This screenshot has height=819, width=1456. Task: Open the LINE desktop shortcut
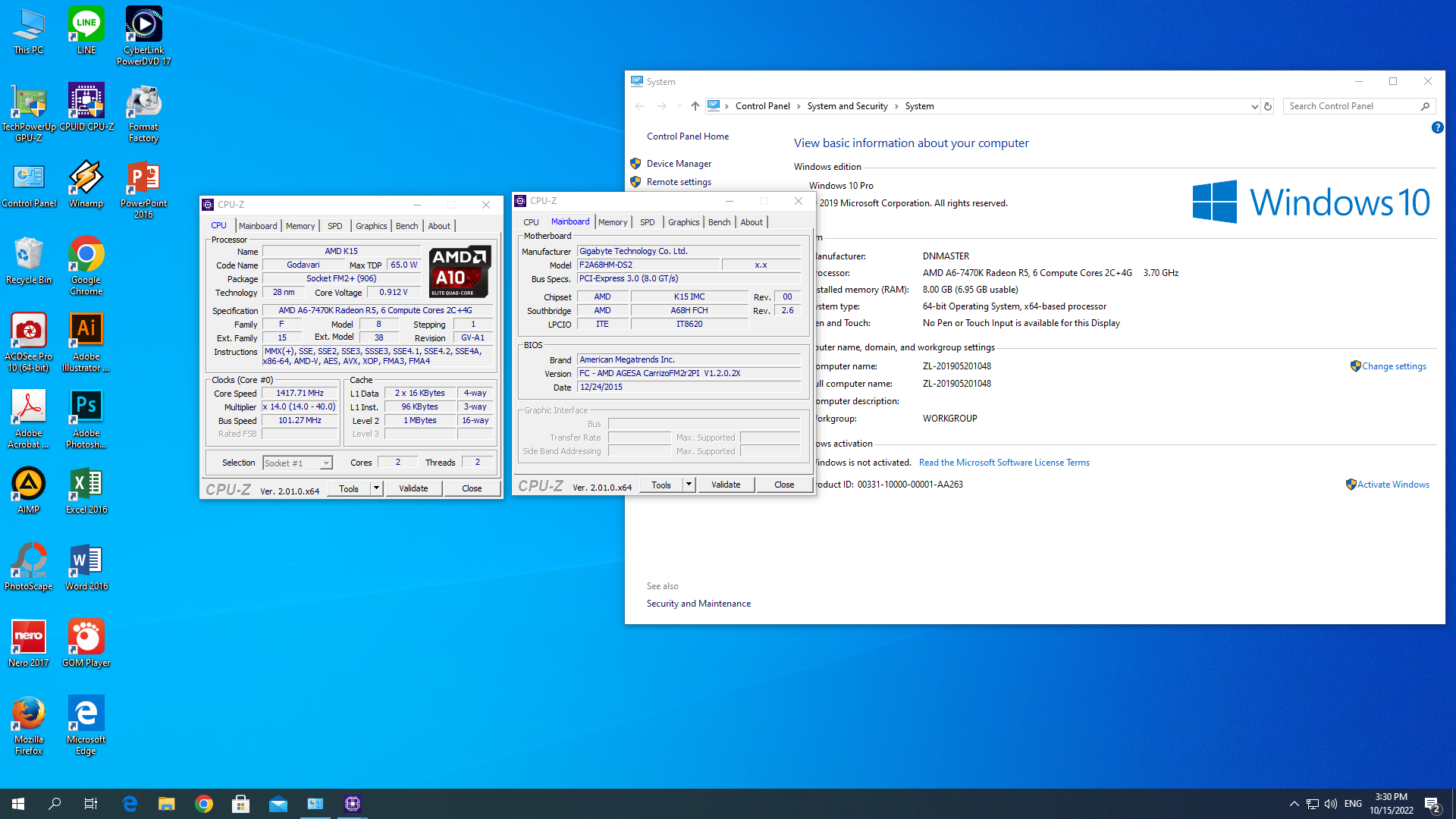86,30
